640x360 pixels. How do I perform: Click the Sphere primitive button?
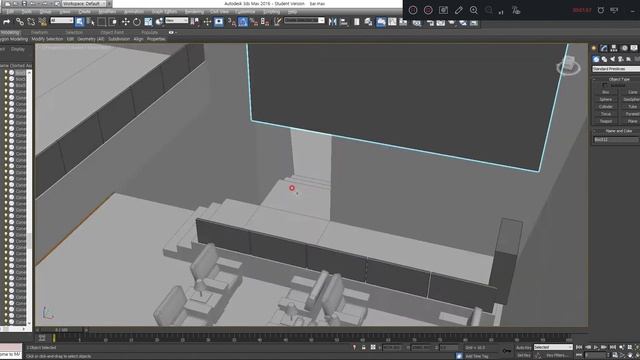[606, 99]
